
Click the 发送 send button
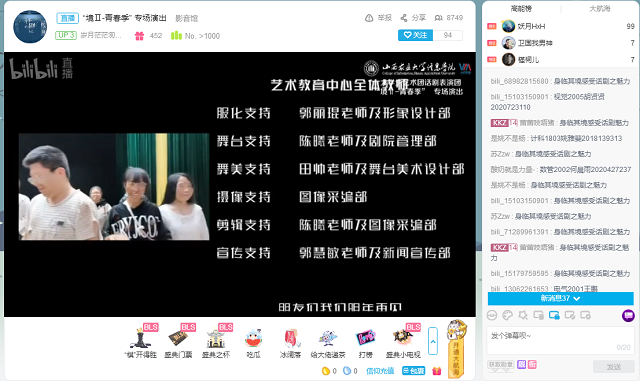point(613,367)
